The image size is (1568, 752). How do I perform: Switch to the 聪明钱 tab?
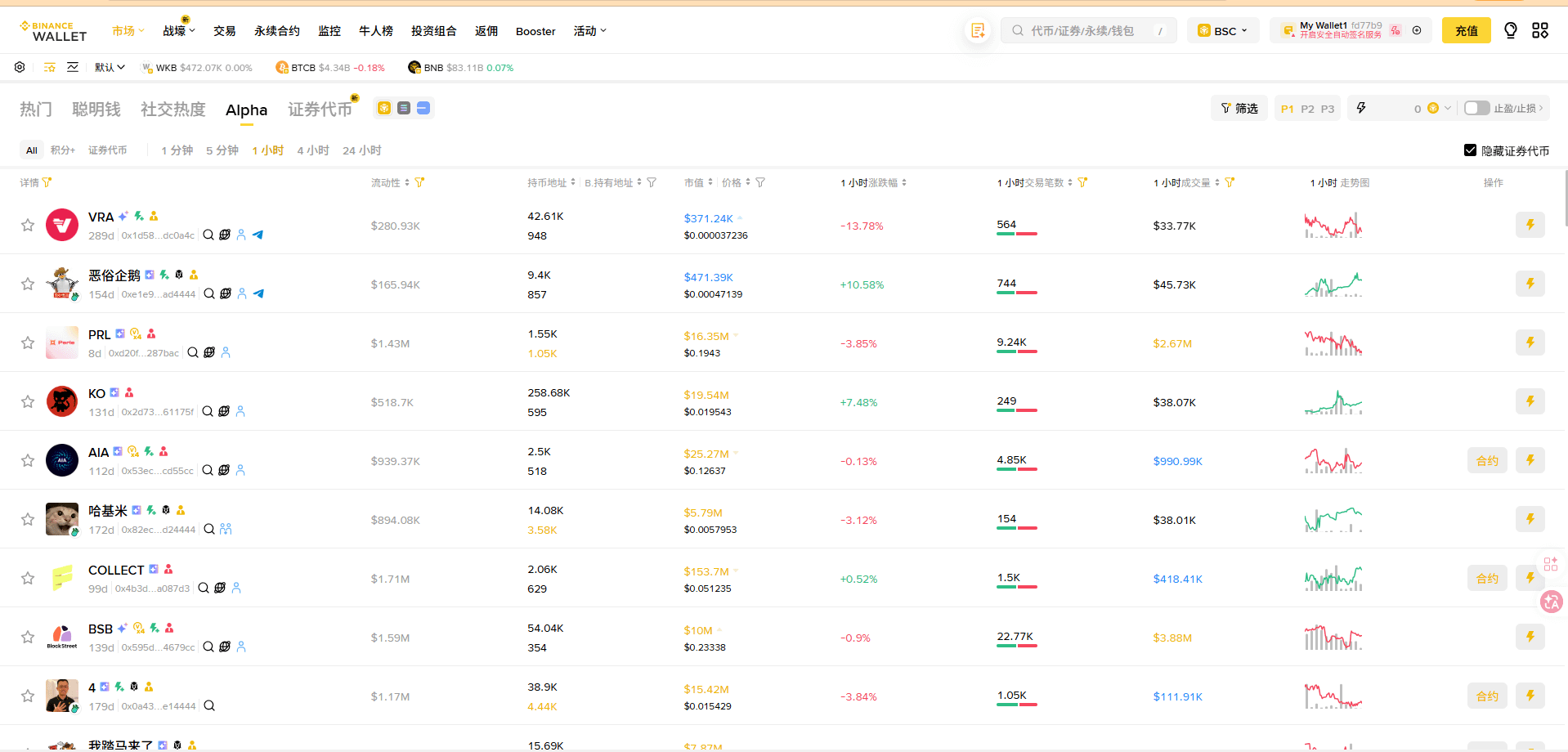(96, 109)
